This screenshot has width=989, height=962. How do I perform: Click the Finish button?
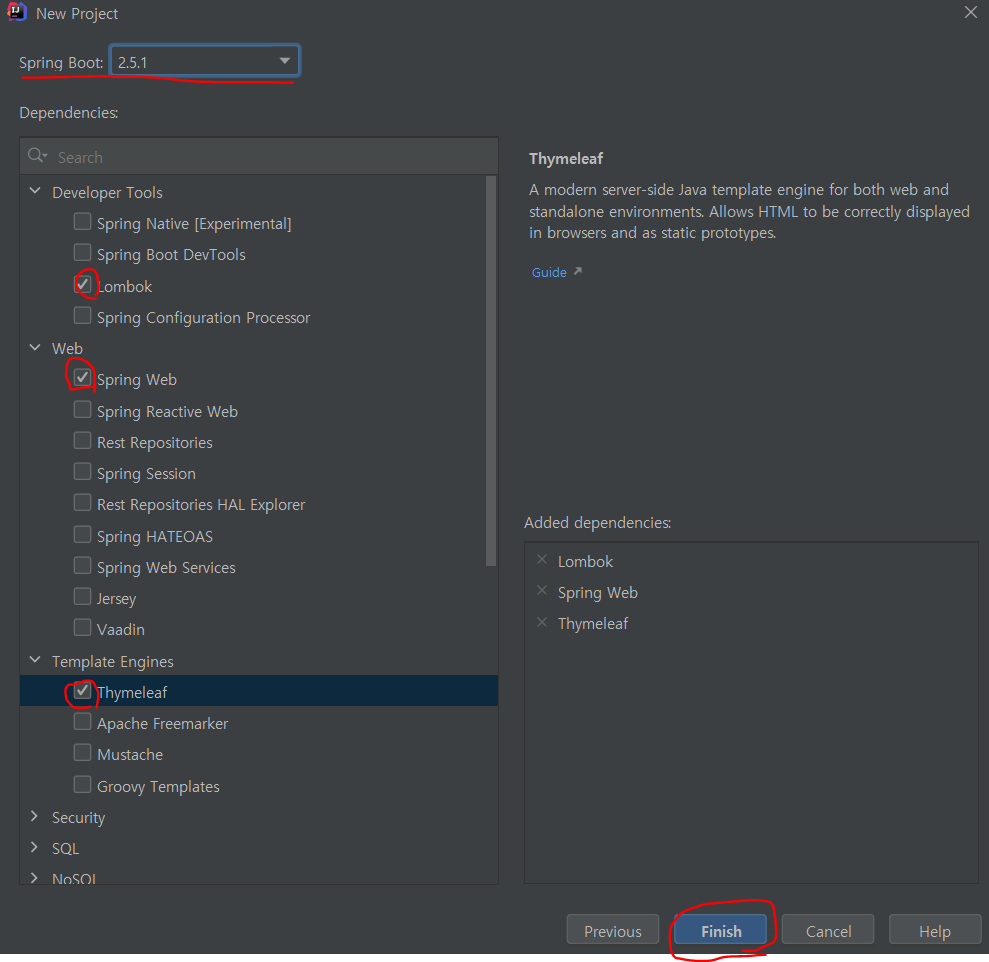(721, 930)
